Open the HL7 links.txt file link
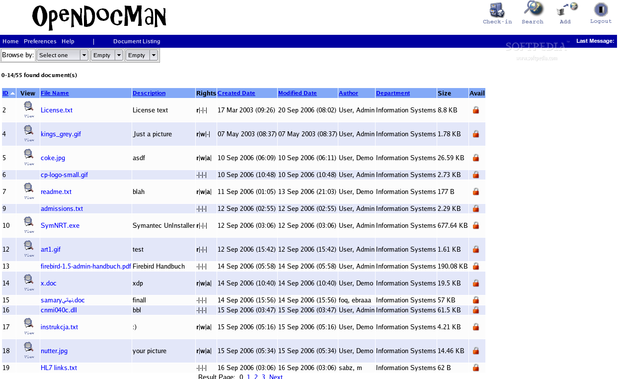This screenshot has width=620, height=379. (59, 368)
